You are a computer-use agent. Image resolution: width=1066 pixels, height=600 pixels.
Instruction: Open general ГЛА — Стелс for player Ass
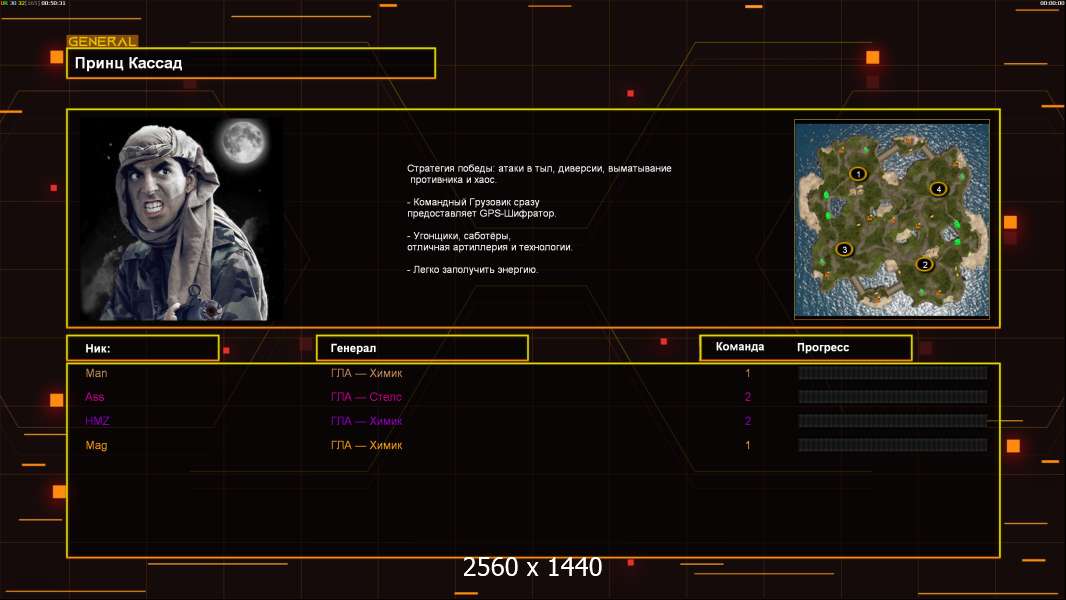click(366, 397)
